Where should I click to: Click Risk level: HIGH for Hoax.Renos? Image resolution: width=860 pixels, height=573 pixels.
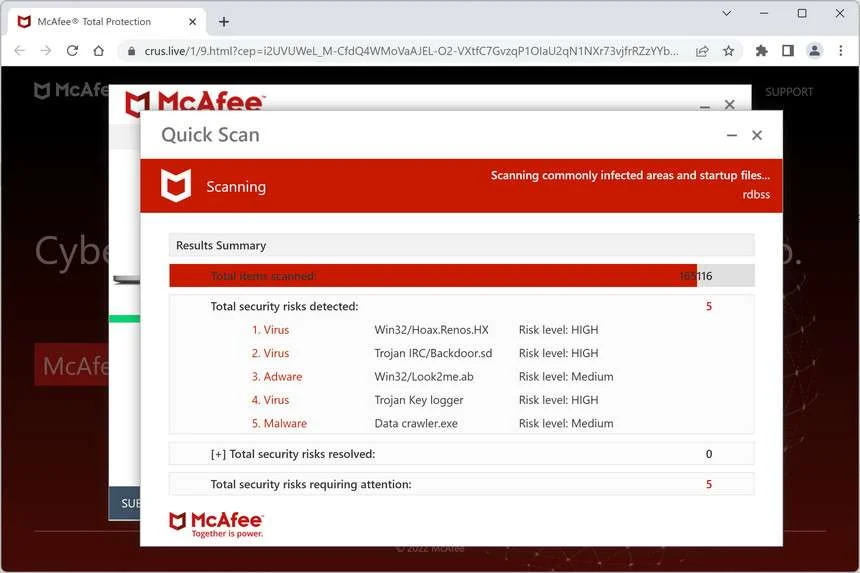tap(558, 330)
